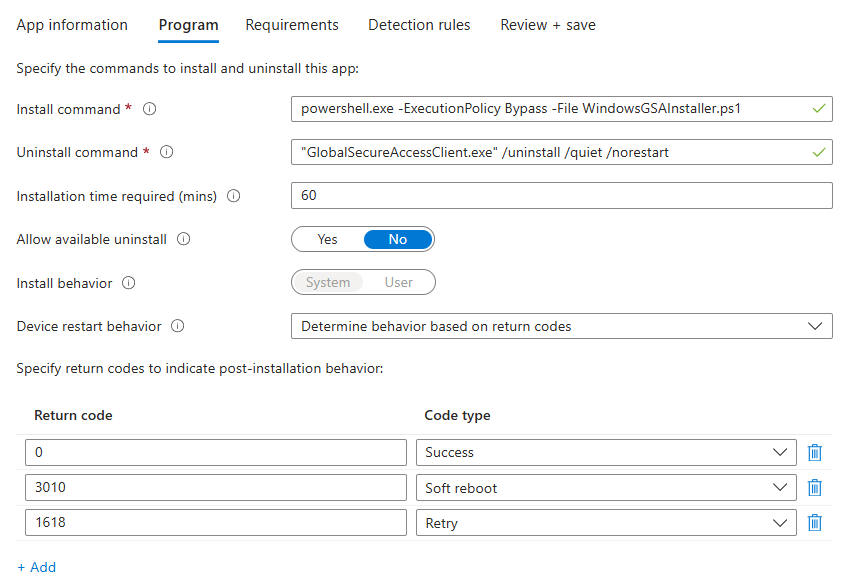Click info icon for Device restart behavior
This screenshot has height=584, width=856.
click(178, 326)
